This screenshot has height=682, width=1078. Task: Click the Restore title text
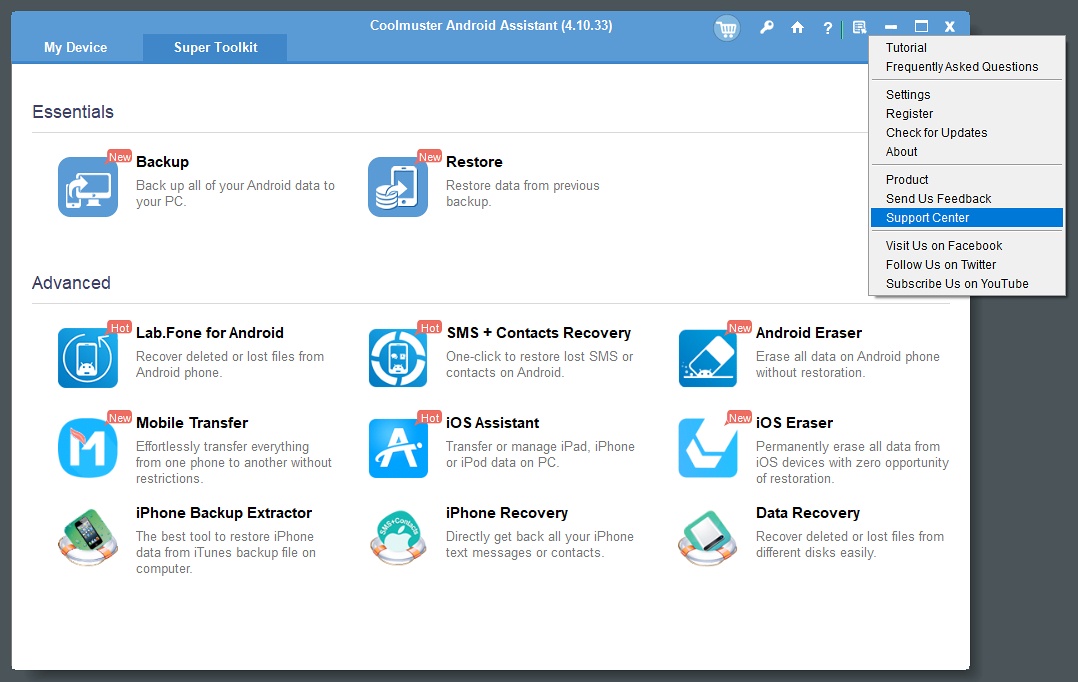474,162
